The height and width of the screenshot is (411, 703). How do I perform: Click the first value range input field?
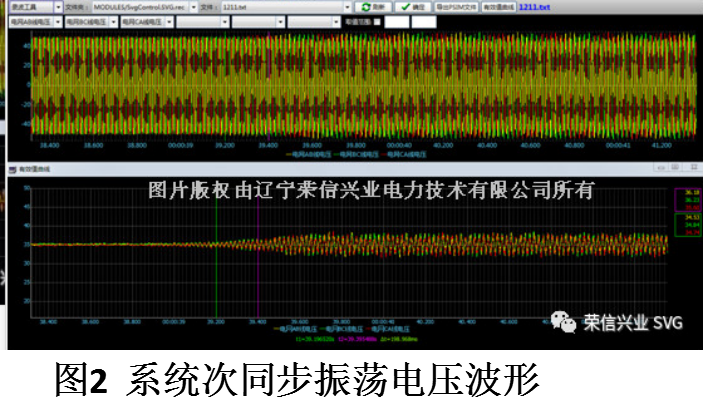(395, 20)
